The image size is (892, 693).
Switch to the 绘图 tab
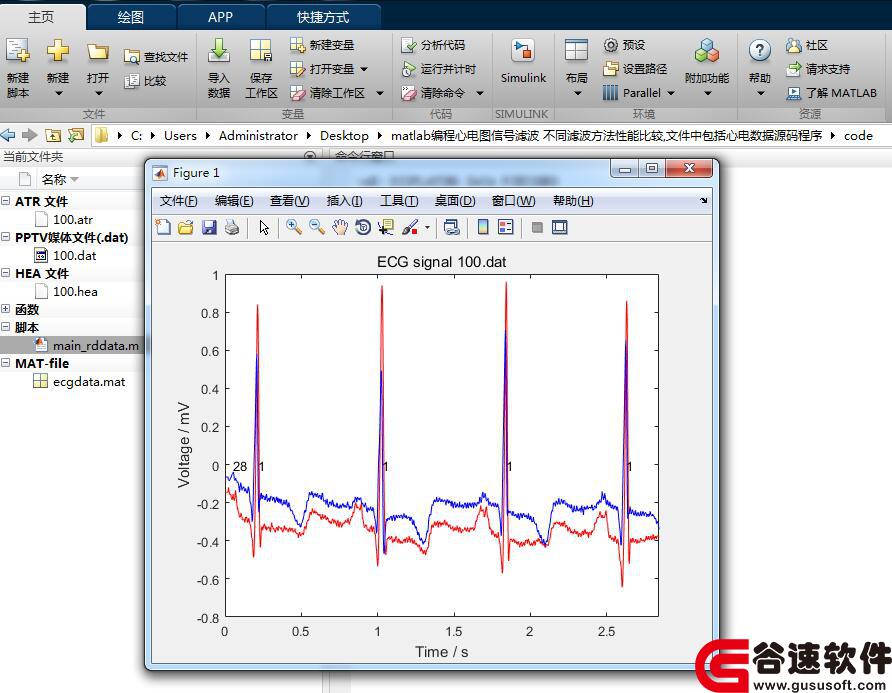click(x=131, y=17)
